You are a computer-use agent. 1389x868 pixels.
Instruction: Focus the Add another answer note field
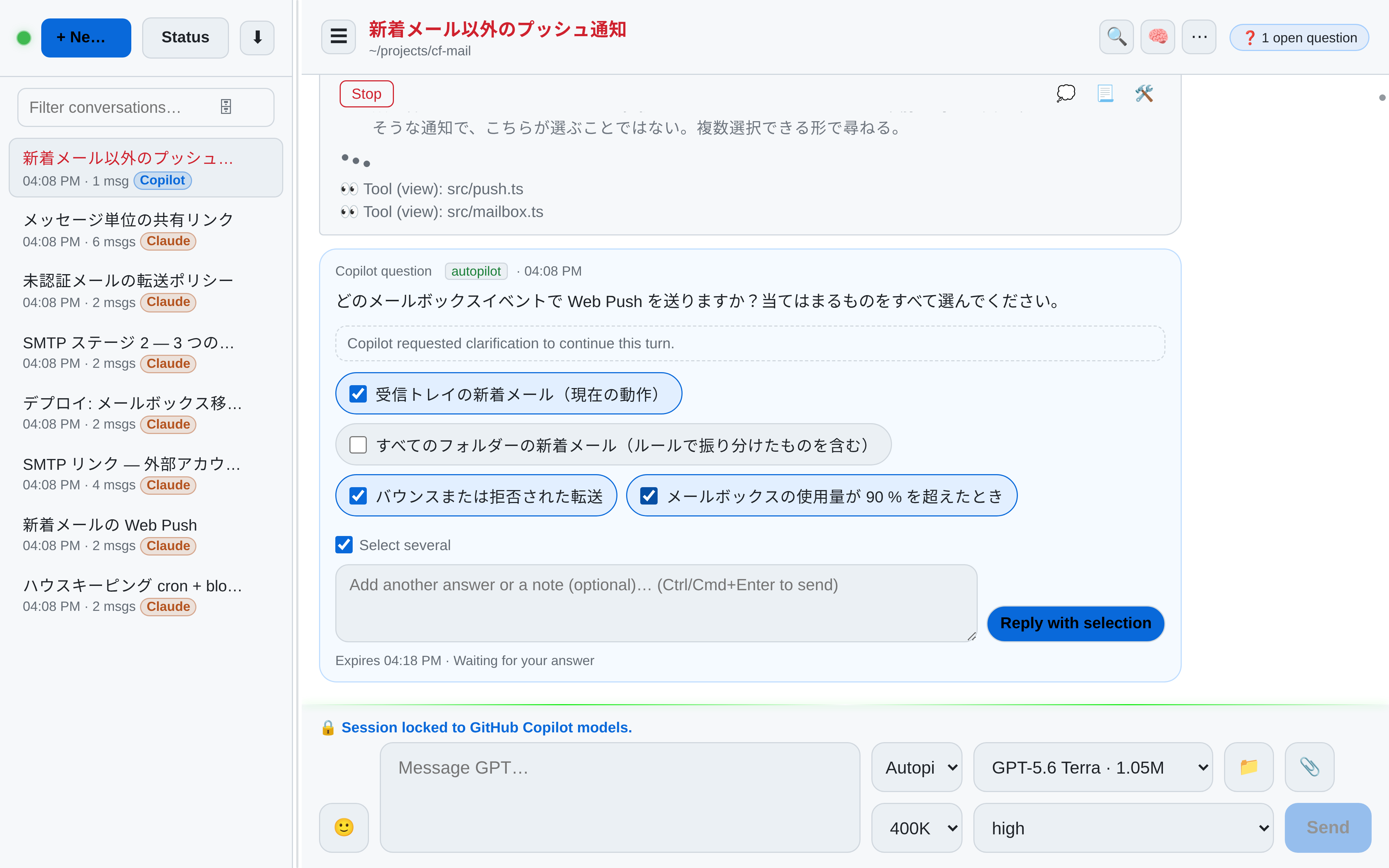[656, 603]
